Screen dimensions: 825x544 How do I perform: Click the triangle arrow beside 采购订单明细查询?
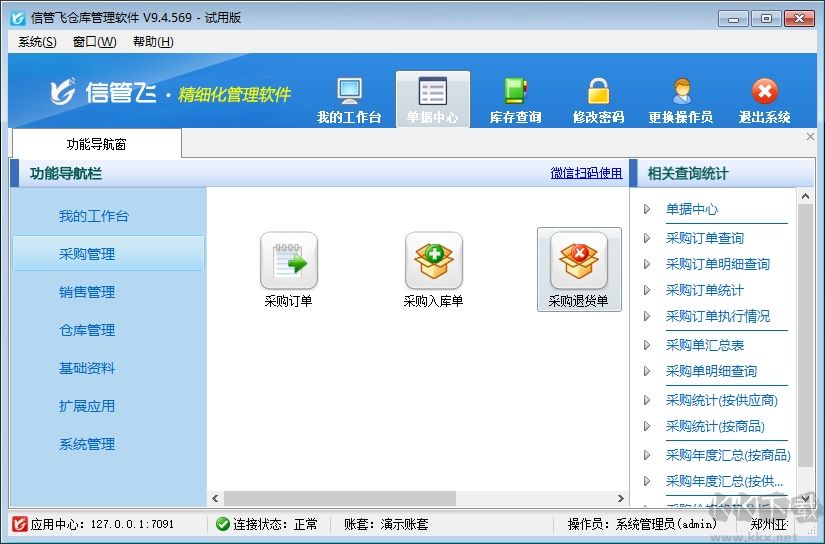tap(647, 264)
